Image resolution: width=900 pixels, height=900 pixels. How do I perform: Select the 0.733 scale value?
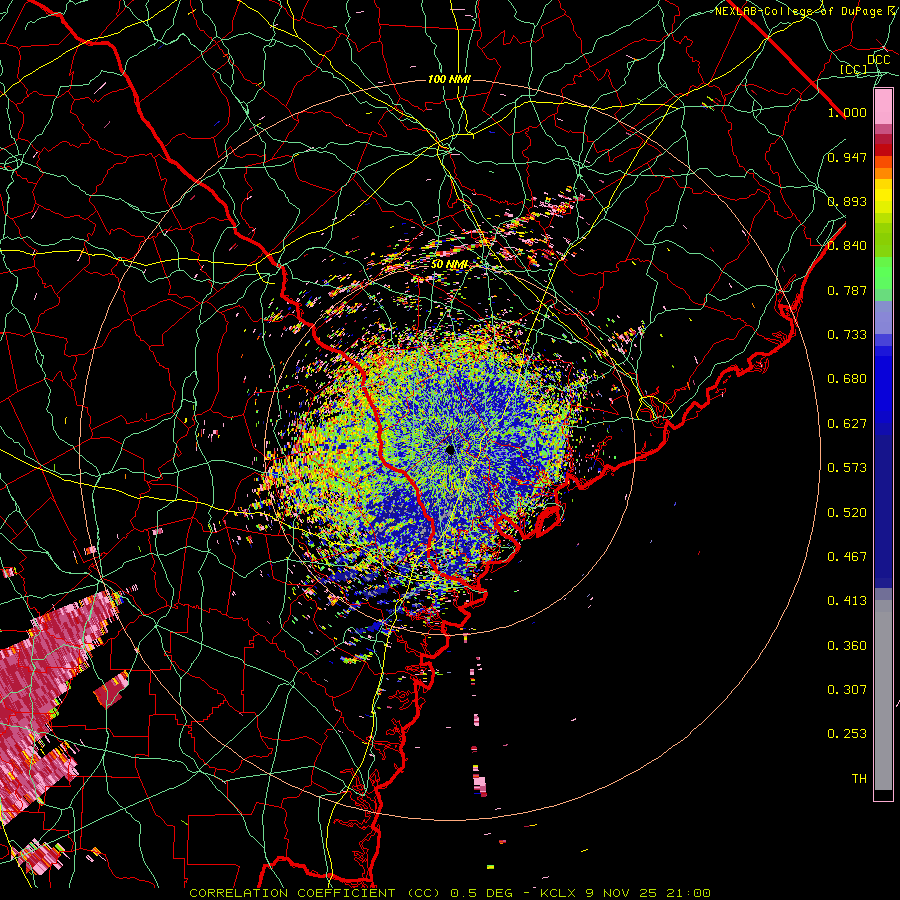coord(847,335)
